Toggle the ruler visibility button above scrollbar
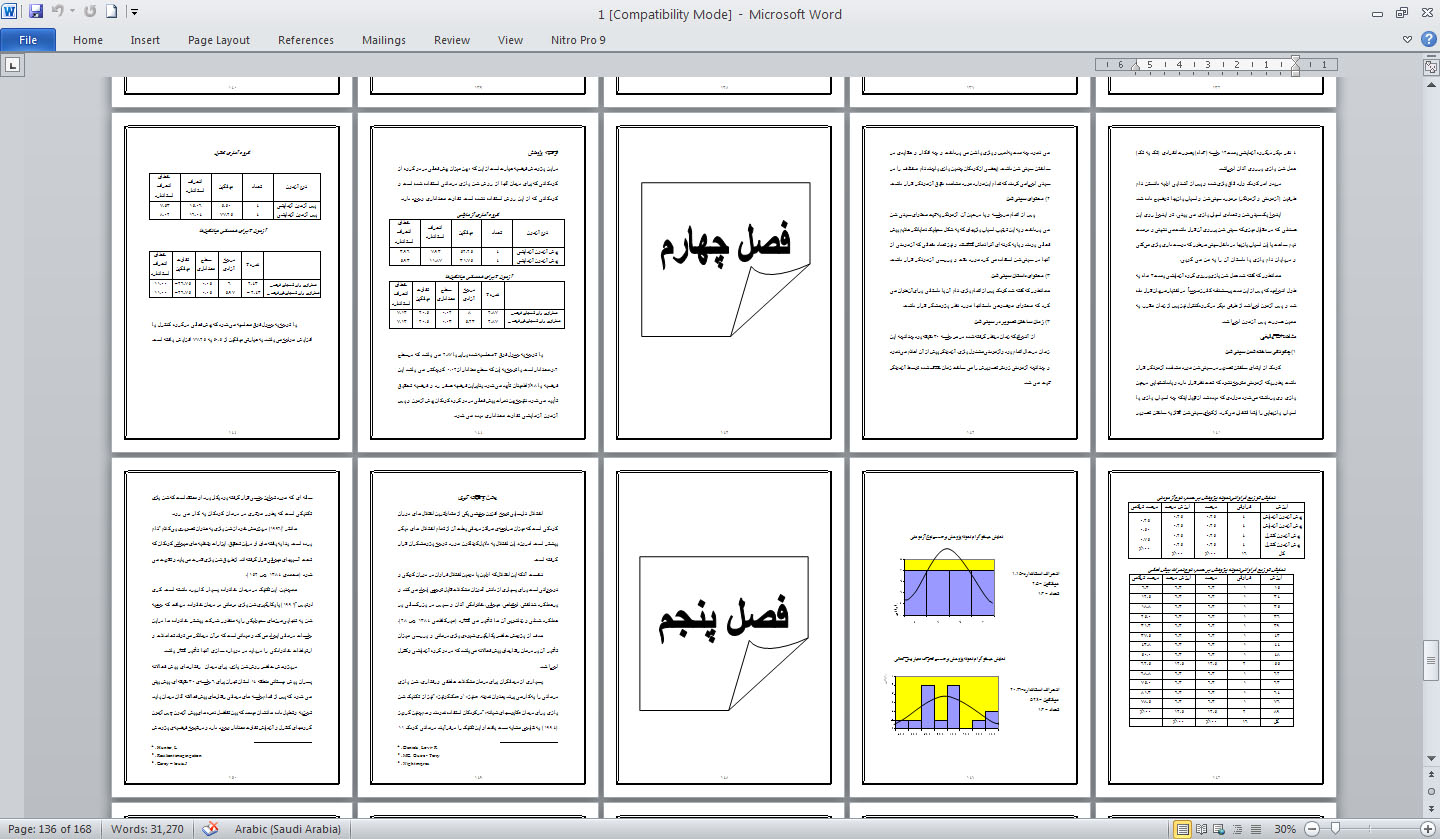1440x839 pixels. [x=1430, y=65]
